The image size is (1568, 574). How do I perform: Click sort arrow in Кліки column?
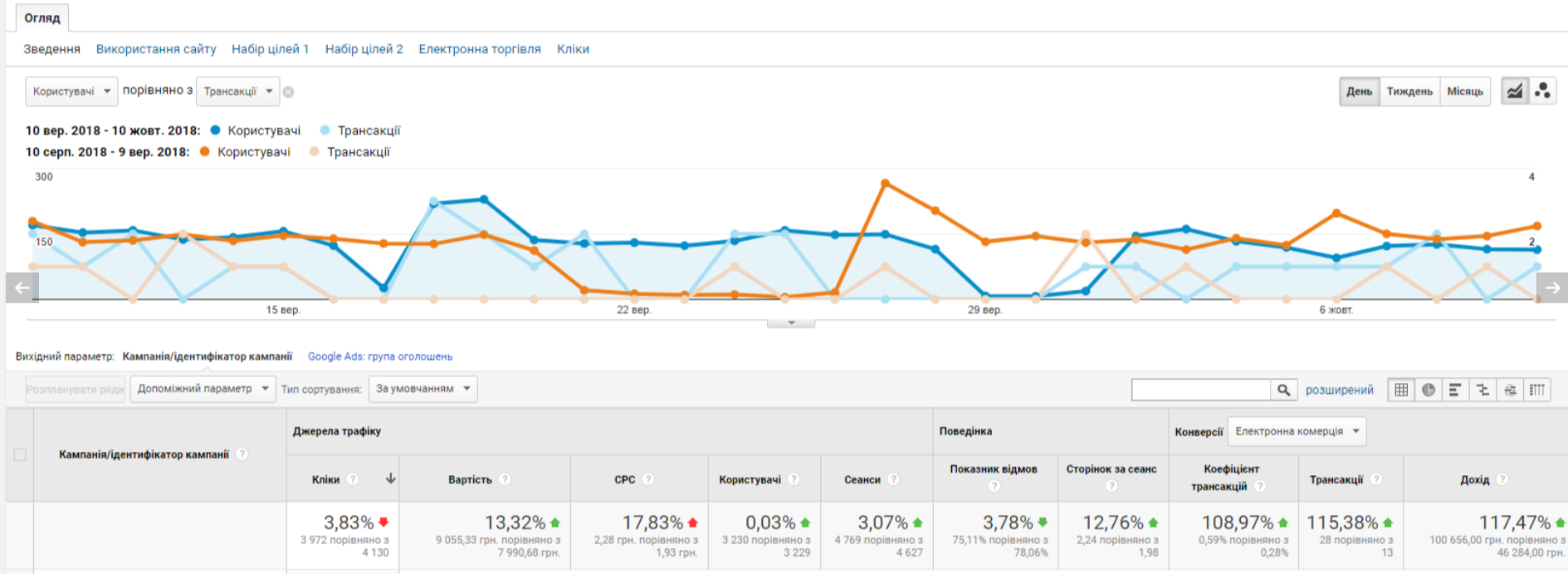coord(390,478)
